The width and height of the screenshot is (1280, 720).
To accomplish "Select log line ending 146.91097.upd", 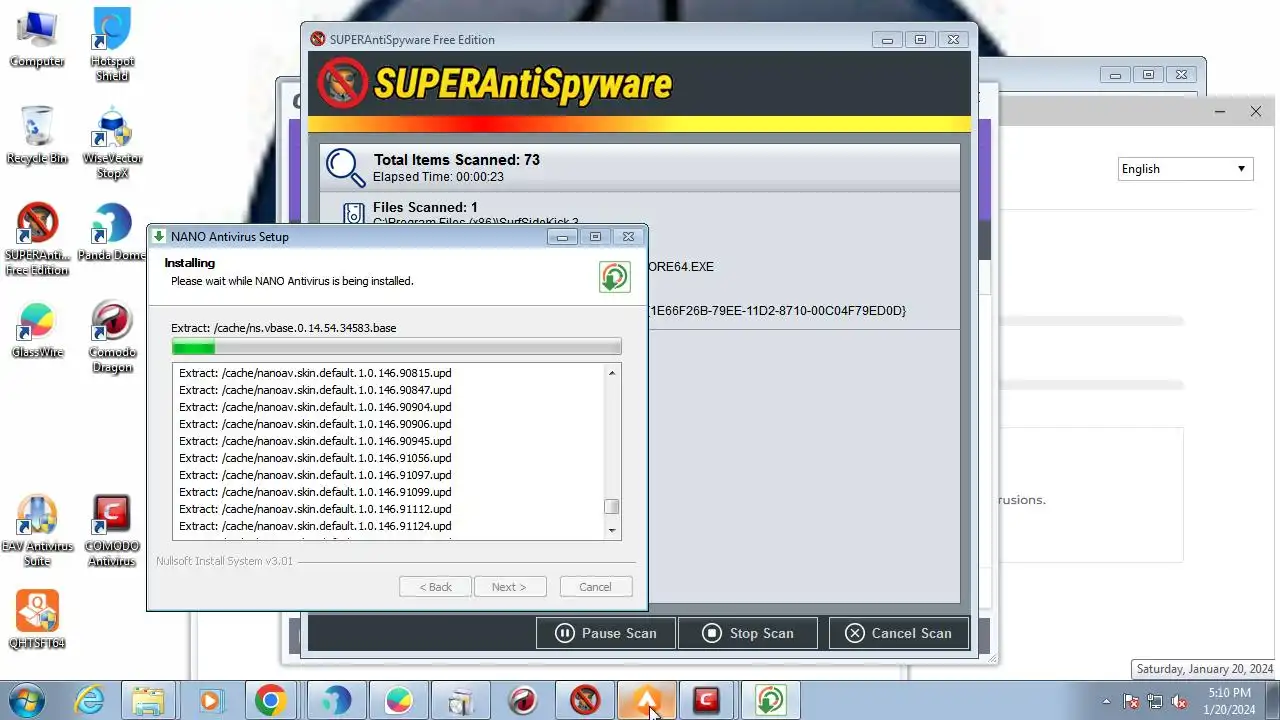I will tap(315, 475).
